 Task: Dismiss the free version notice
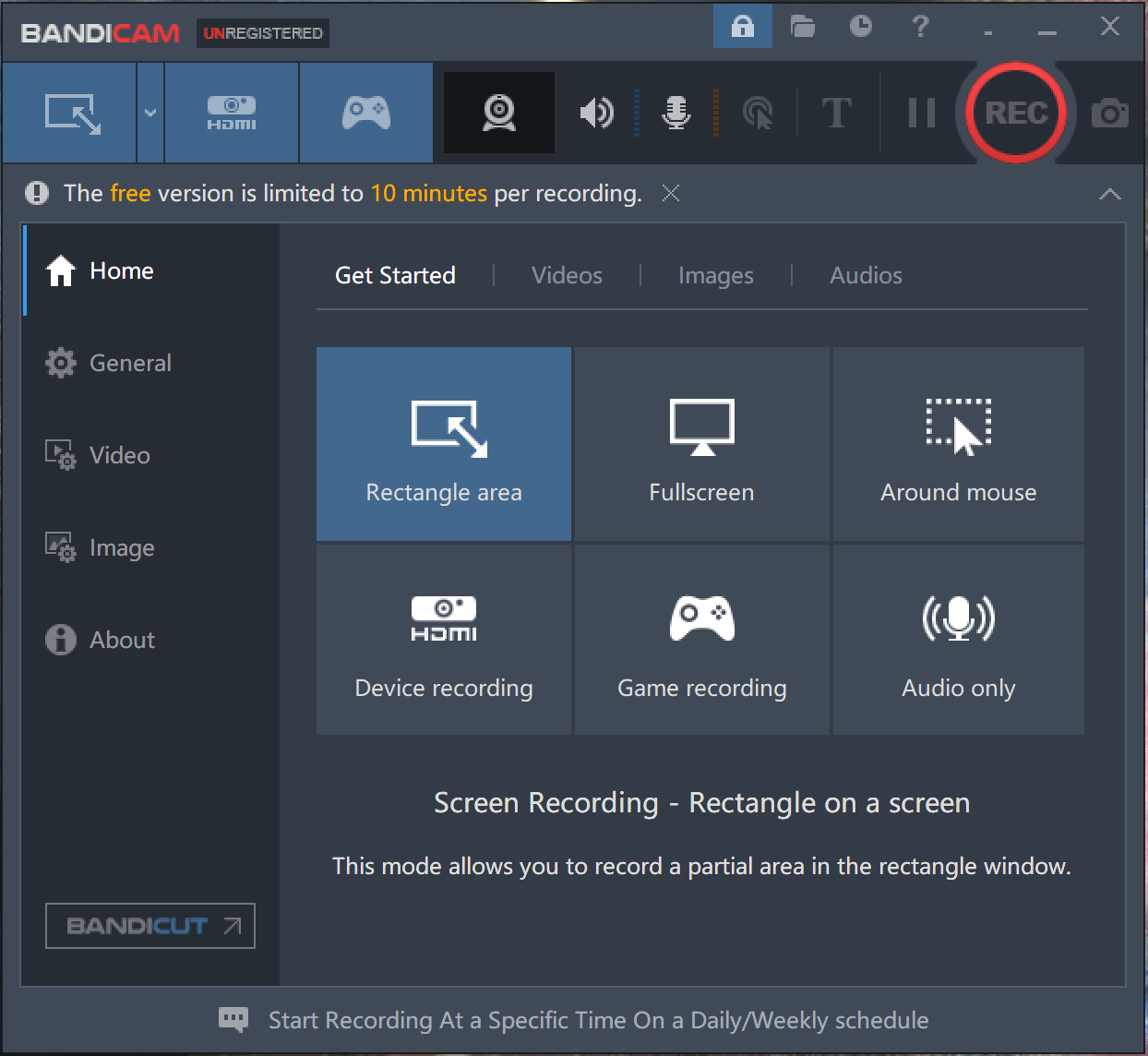(x=671, y=193)
